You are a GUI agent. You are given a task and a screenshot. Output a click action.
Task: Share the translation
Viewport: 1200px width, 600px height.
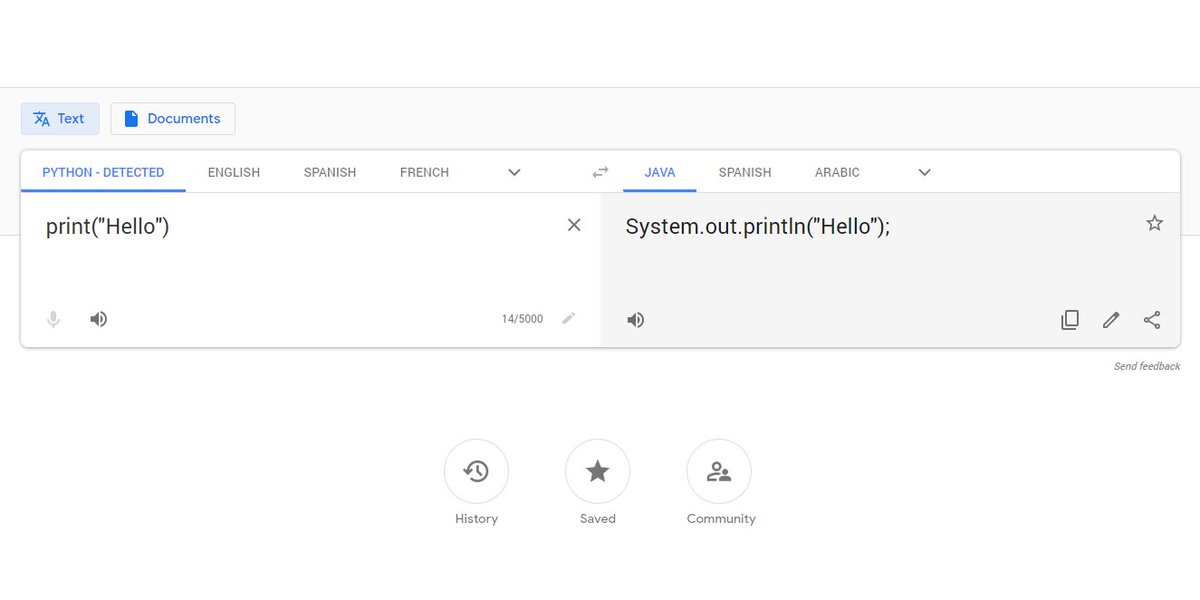1152,320
